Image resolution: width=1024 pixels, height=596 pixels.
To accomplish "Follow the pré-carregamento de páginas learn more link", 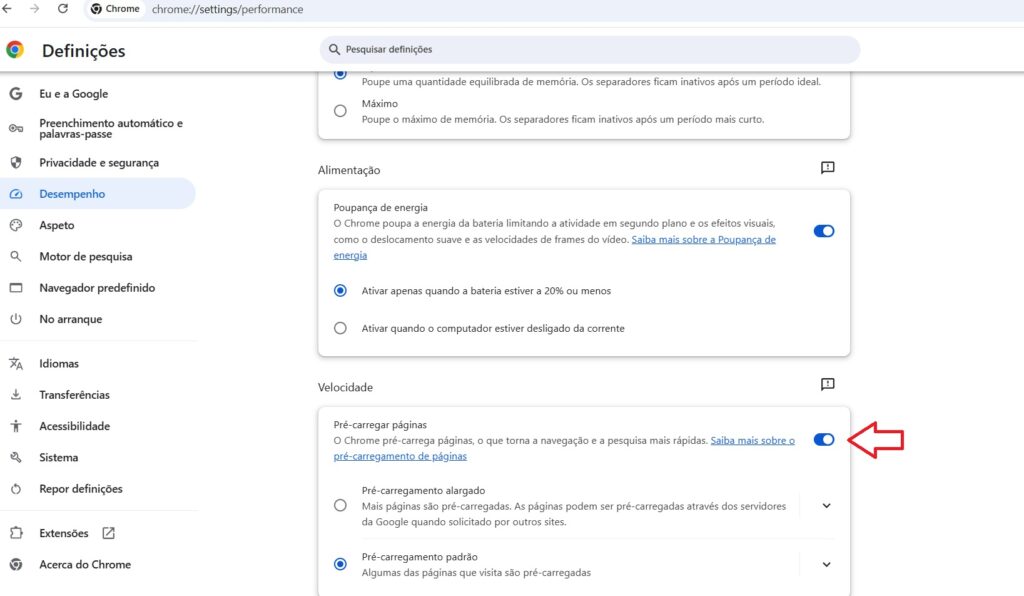I will click(400, 456).
